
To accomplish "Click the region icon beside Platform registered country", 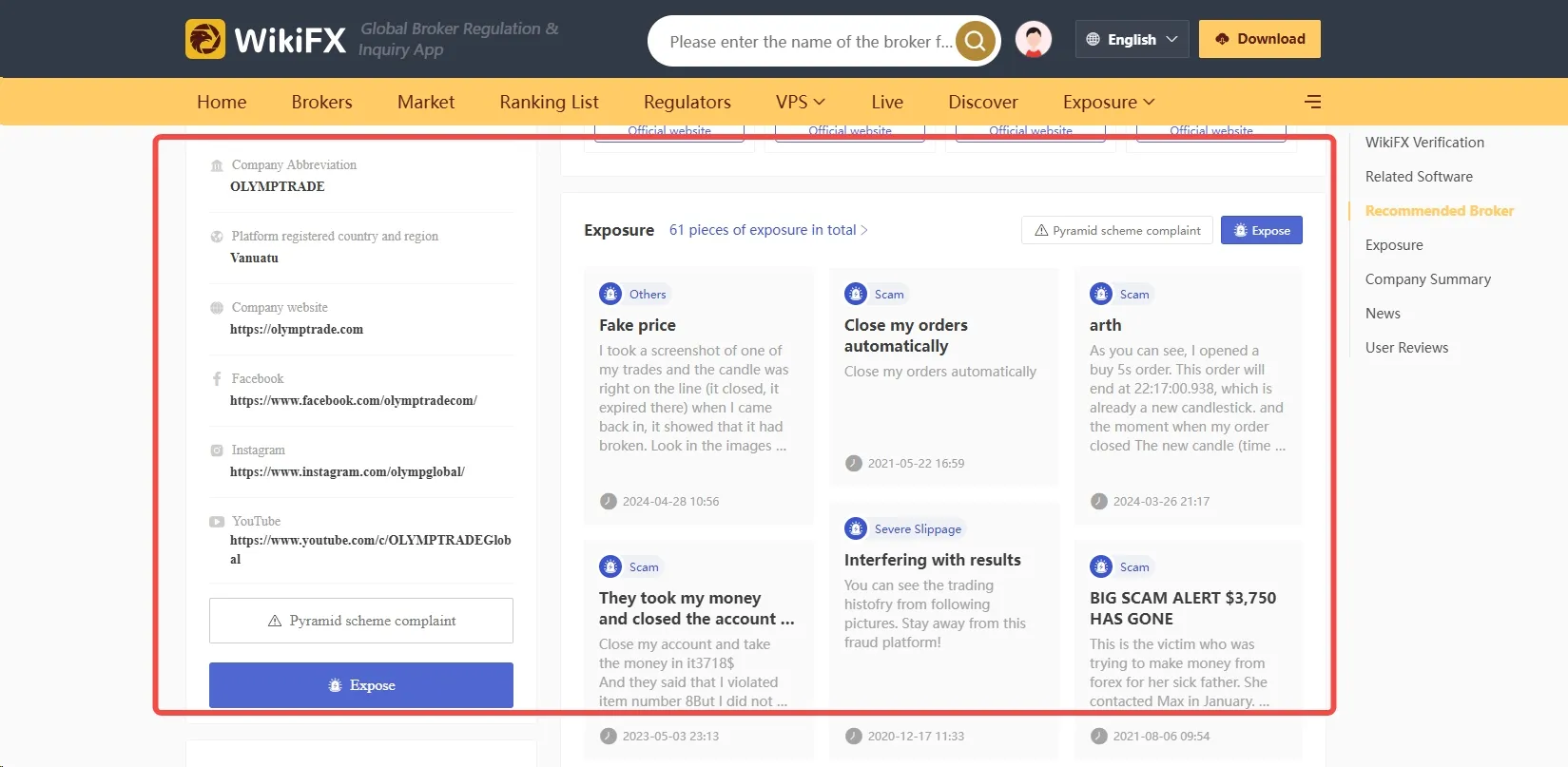I will tap(217, 237).
